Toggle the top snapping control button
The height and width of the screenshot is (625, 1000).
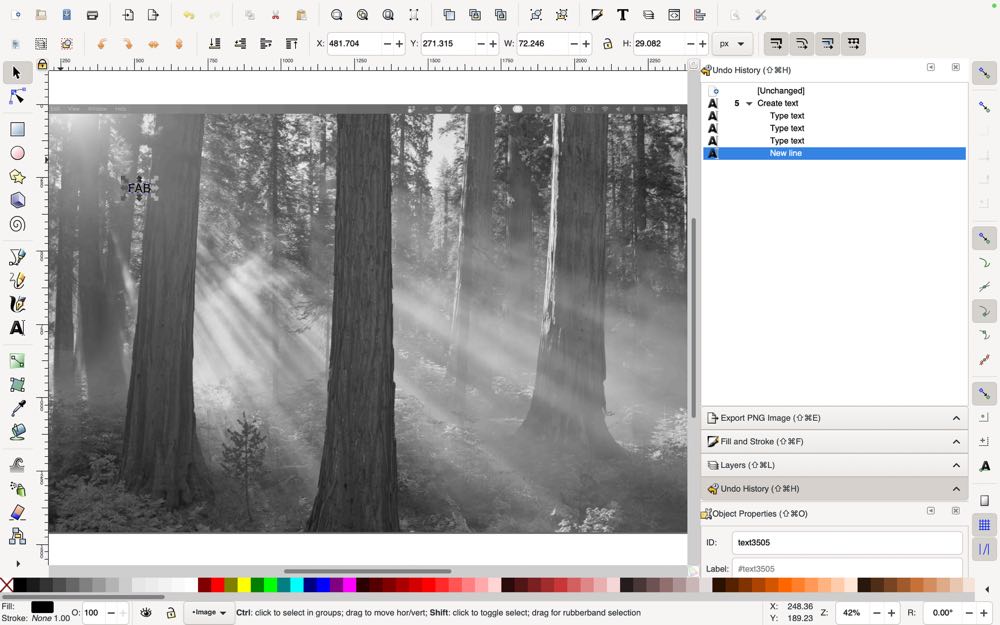pyautogui.click(x=985, y=73)
